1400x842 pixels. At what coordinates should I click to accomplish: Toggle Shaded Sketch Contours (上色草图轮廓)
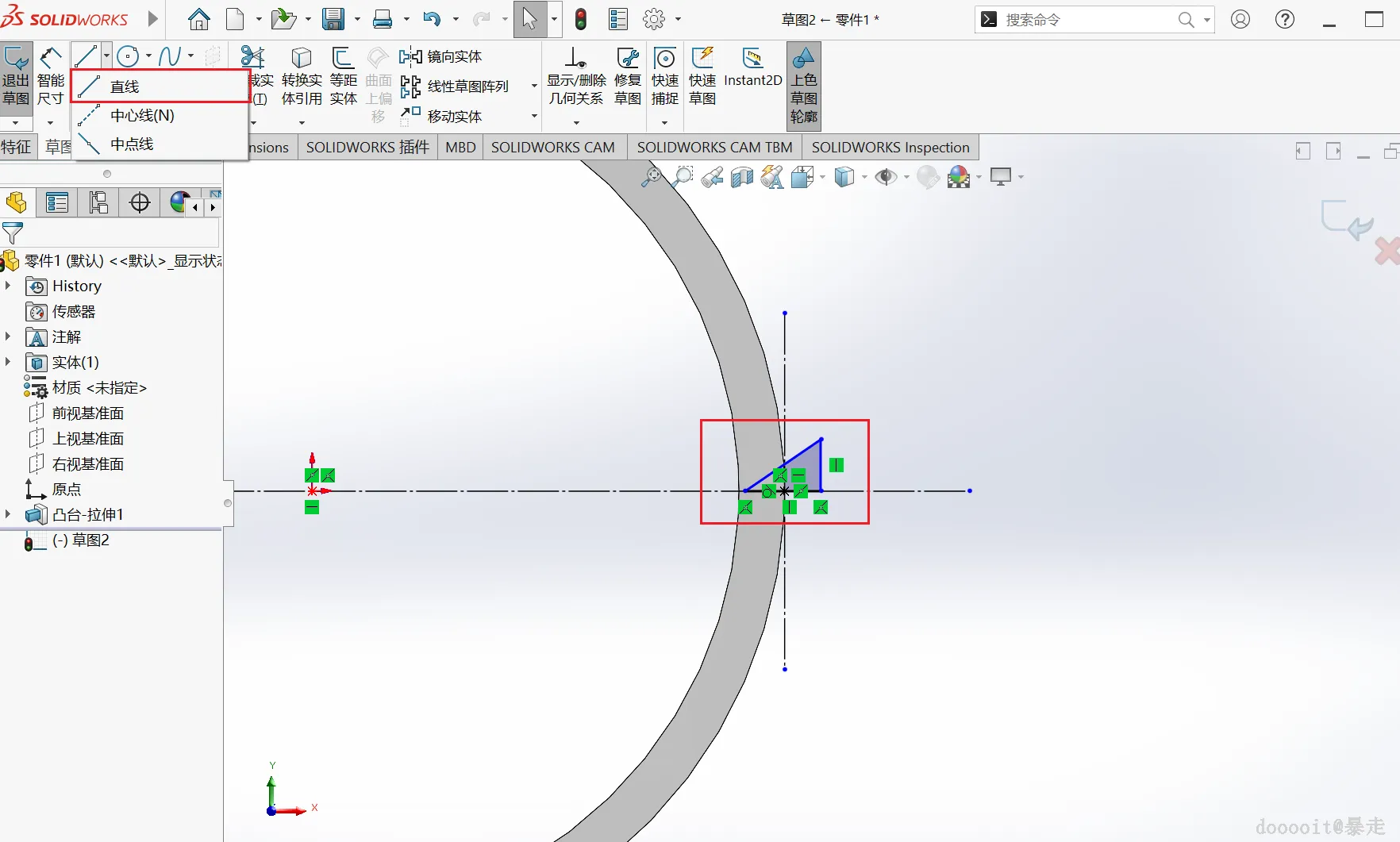(804, 86)
